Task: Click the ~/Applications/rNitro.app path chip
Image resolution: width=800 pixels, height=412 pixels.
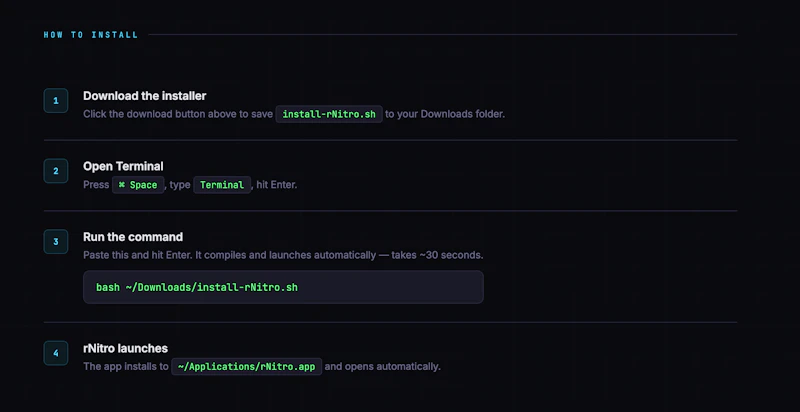Action: (x=246, y=367)
